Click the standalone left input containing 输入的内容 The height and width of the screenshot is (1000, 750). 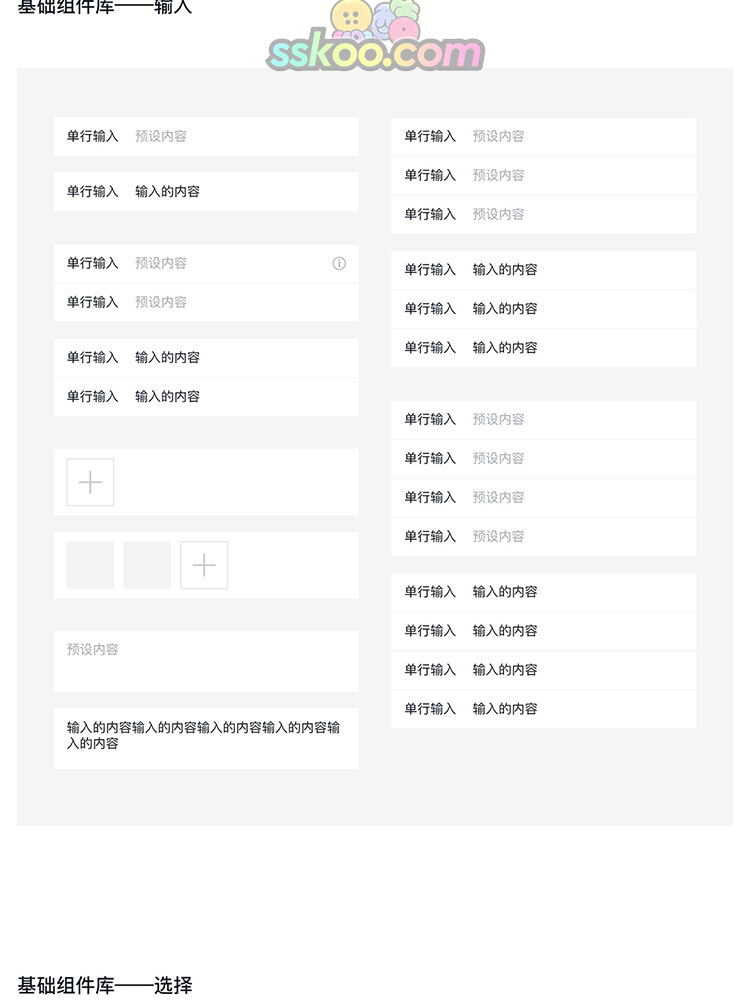[x=240, y=191]
